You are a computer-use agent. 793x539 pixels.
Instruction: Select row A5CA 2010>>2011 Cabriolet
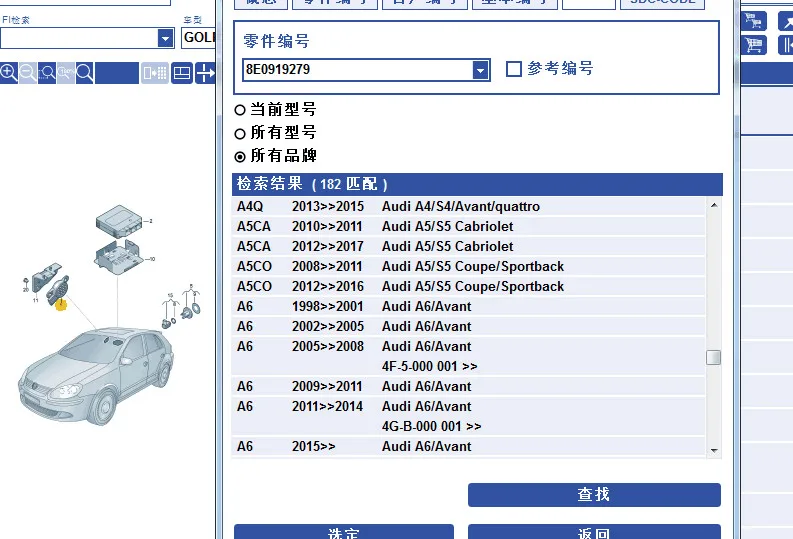tap(468, 227)
